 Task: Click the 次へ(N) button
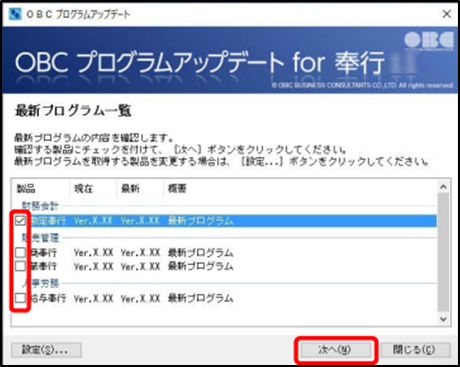coord(336,350)
